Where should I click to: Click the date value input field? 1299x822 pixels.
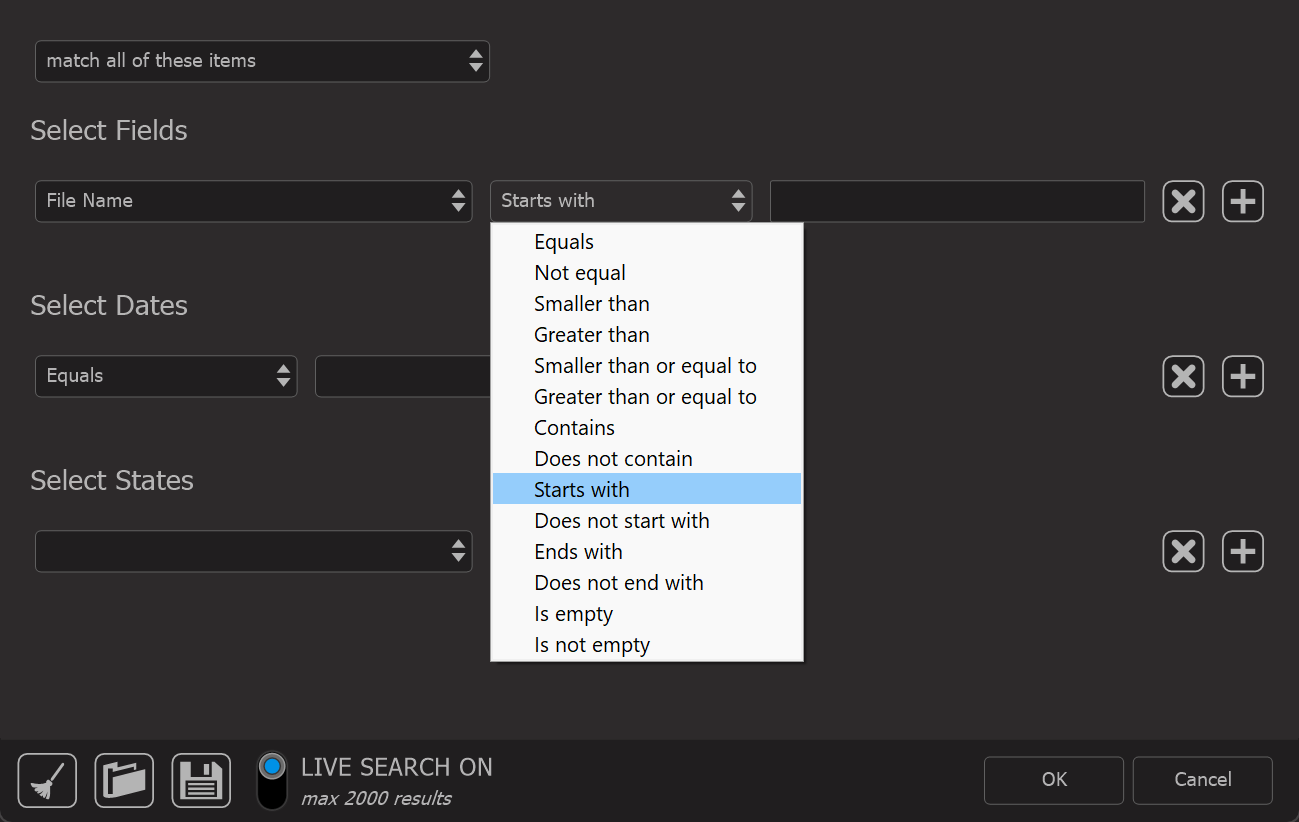(403, 376)
